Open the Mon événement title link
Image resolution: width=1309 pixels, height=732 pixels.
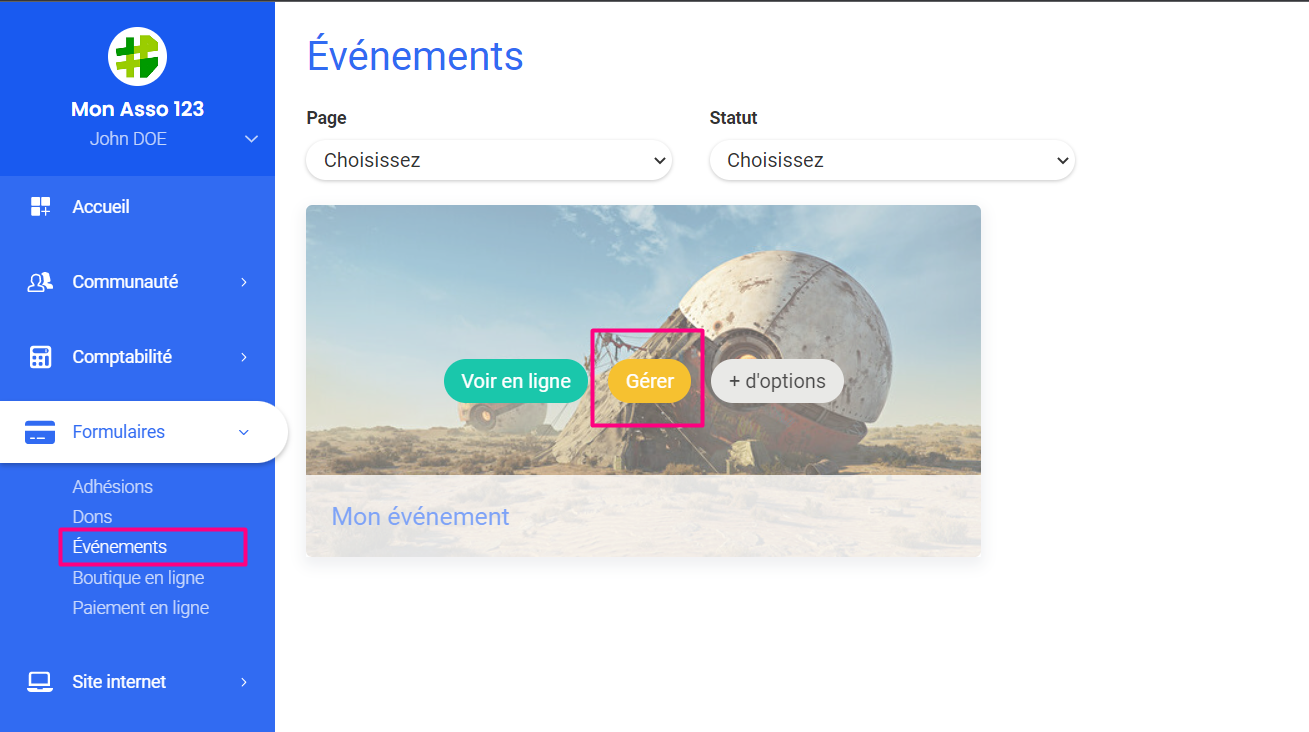point(420,516)
